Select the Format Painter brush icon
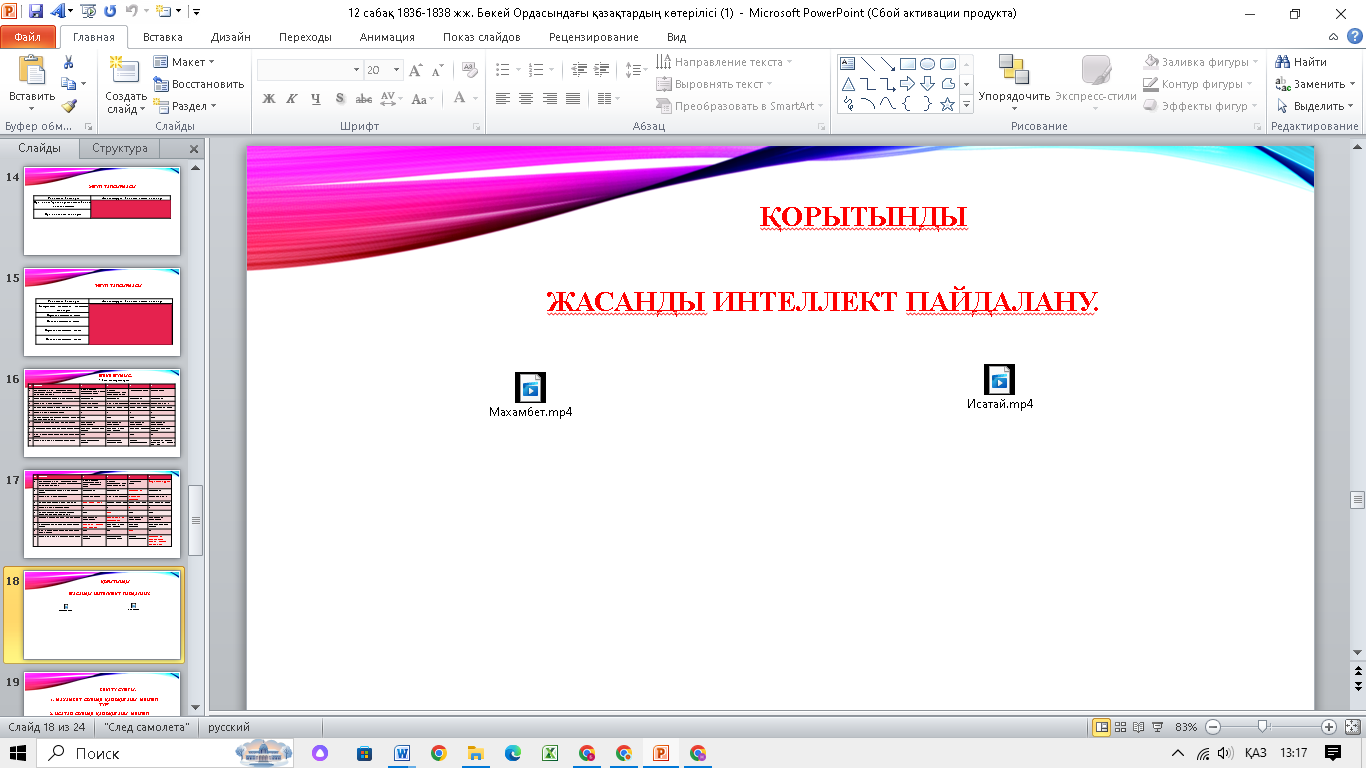 [68, 106]
